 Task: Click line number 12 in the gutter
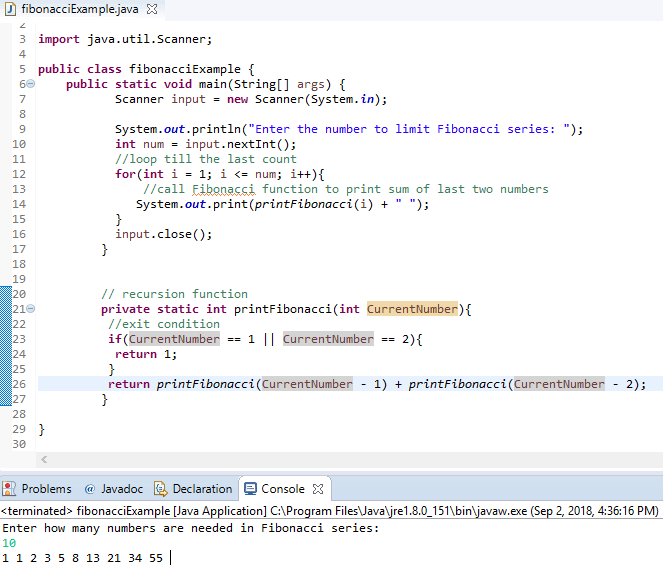(x=19, y=174)
